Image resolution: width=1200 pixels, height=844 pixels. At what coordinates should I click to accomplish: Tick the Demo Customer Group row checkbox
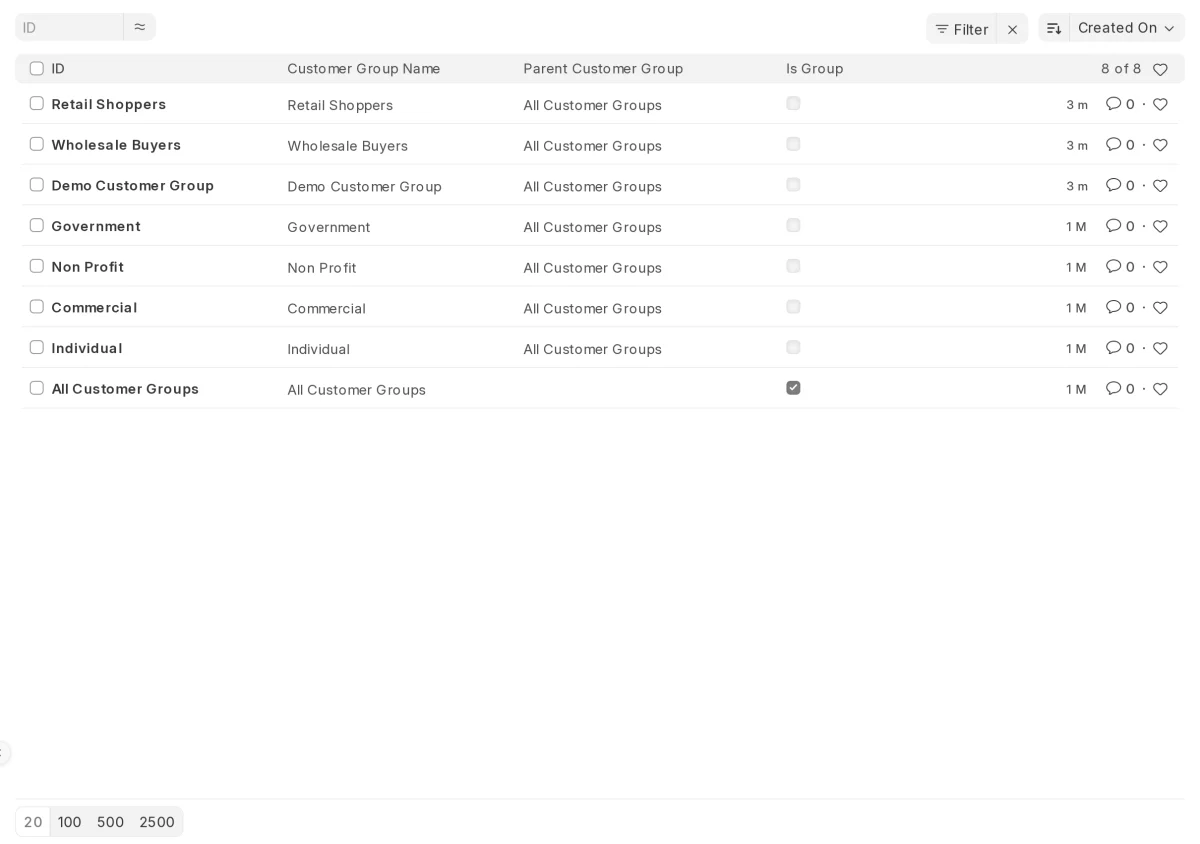[x=37, y=184]
